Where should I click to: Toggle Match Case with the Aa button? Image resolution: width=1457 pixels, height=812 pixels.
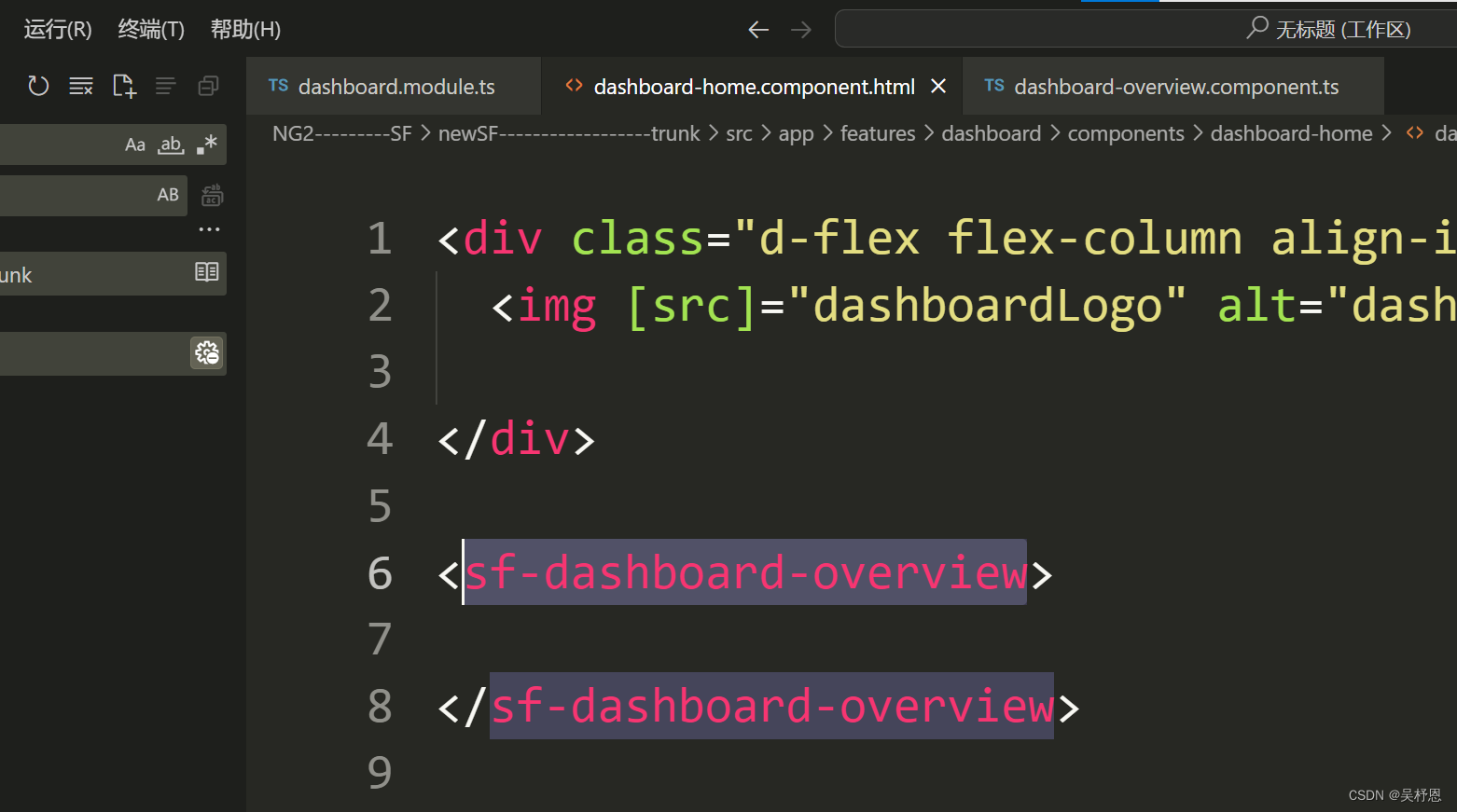pos(134,145)
